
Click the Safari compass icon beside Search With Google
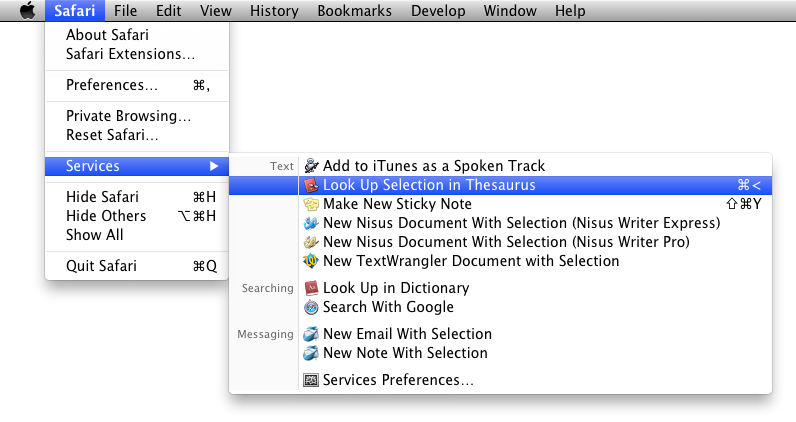pyautogui.click(x=311, y=307)
